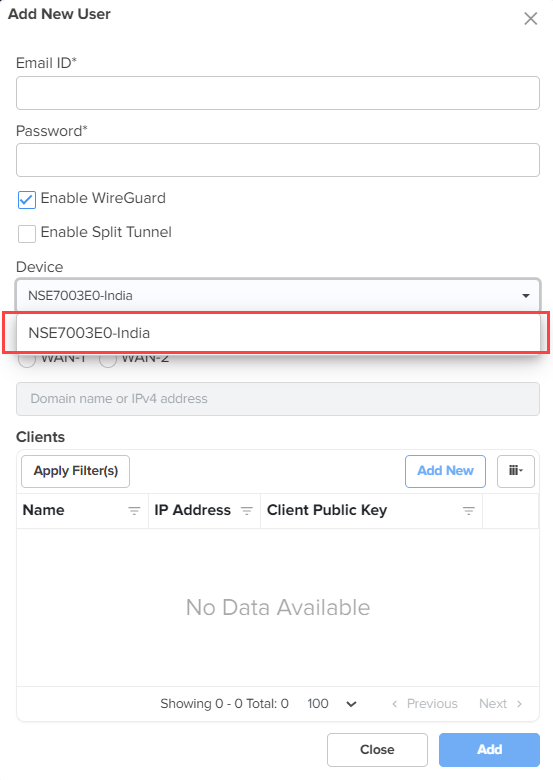
Task: Click the IP Address column filter icon
Action: pyautogui.click(x=247, y=510)
